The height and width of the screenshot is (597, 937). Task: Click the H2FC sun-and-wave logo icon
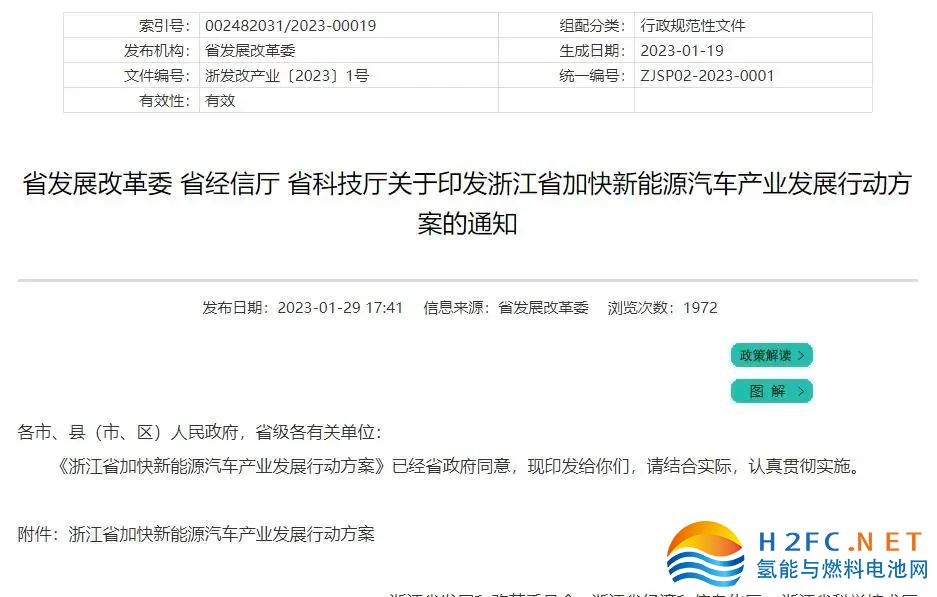(705, 555)
